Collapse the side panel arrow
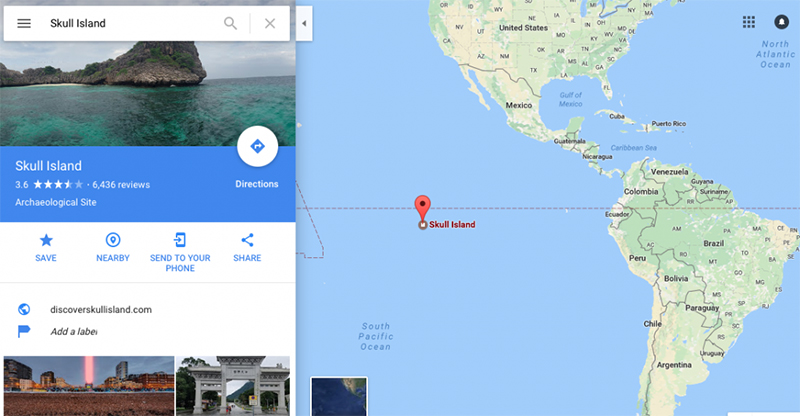The image size is (800, 416). [304, 23]
